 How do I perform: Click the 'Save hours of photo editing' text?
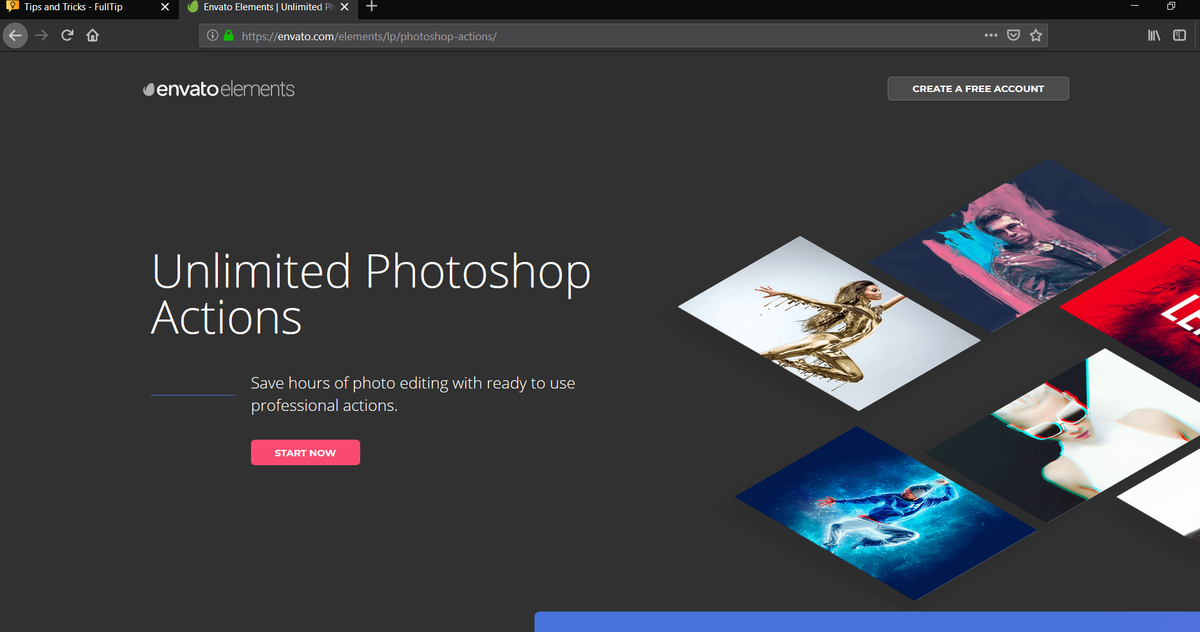[x=413, y=395]
